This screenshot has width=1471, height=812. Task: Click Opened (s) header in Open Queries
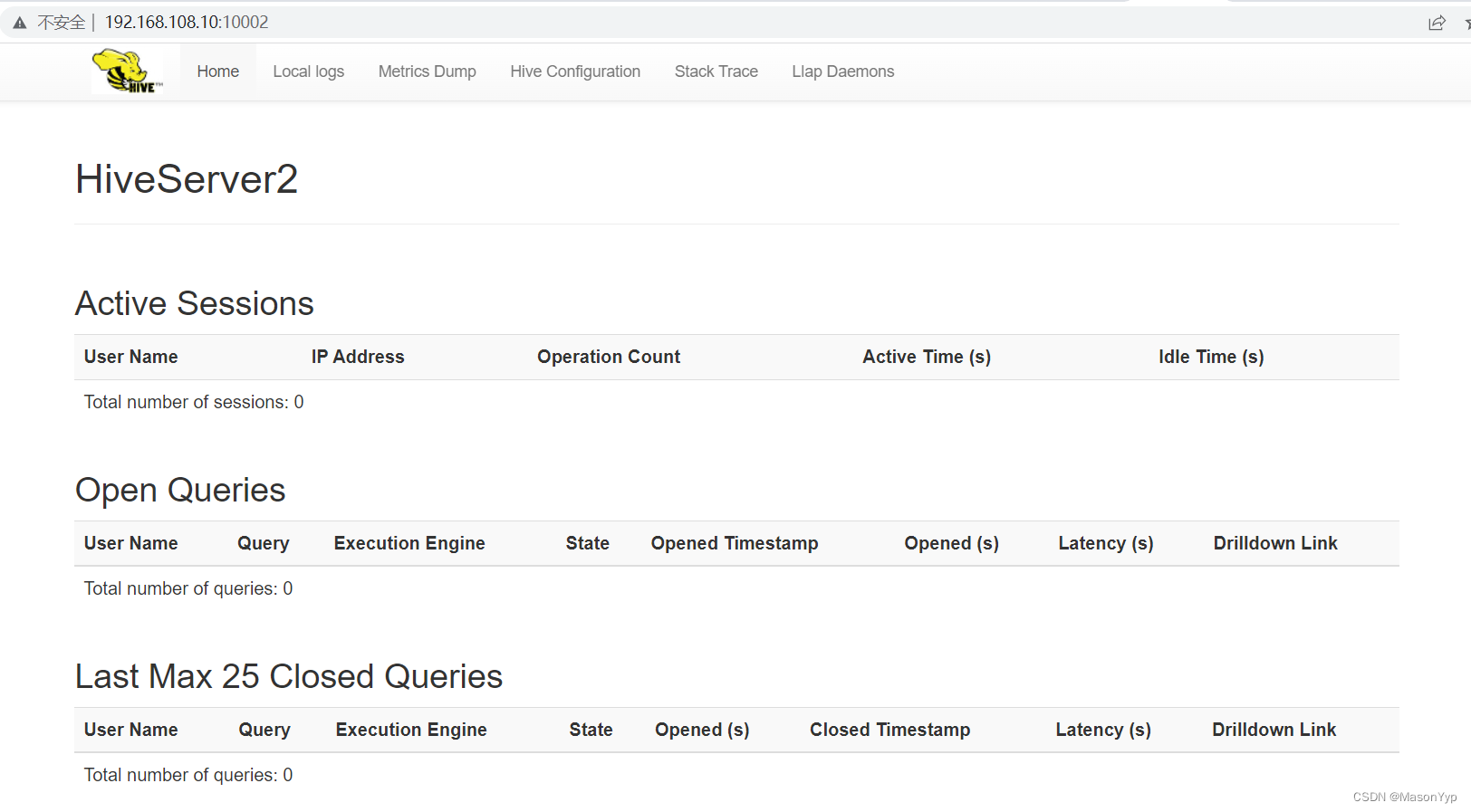[952, 543]
